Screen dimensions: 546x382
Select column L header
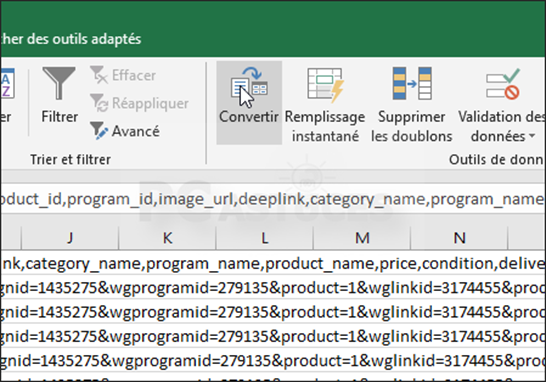click(265, 238)
